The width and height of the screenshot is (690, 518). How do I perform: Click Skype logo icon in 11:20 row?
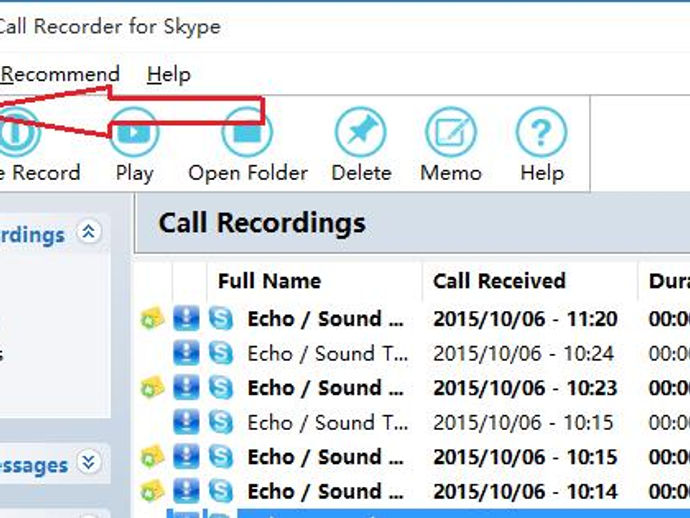click(220, 318)
